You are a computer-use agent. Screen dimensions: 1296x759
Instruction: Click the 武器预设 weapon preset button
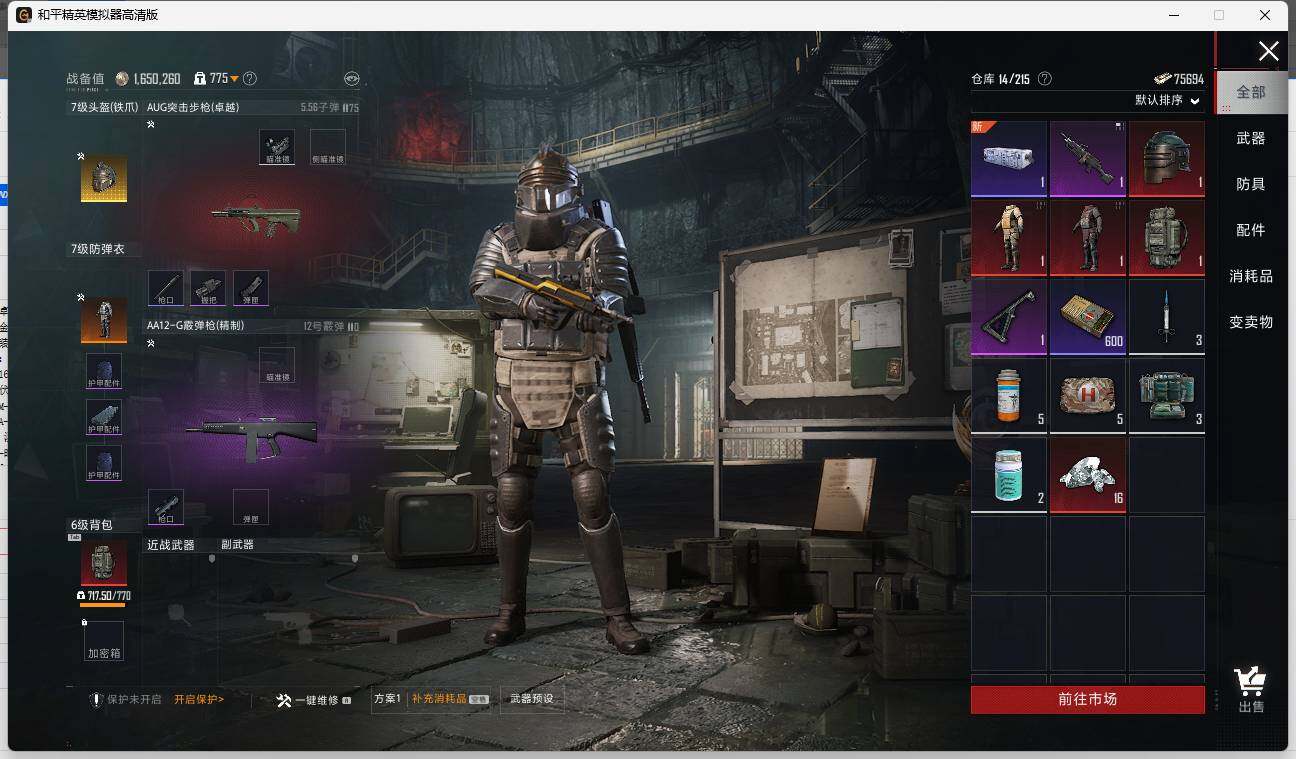click(x=531, y=699)
